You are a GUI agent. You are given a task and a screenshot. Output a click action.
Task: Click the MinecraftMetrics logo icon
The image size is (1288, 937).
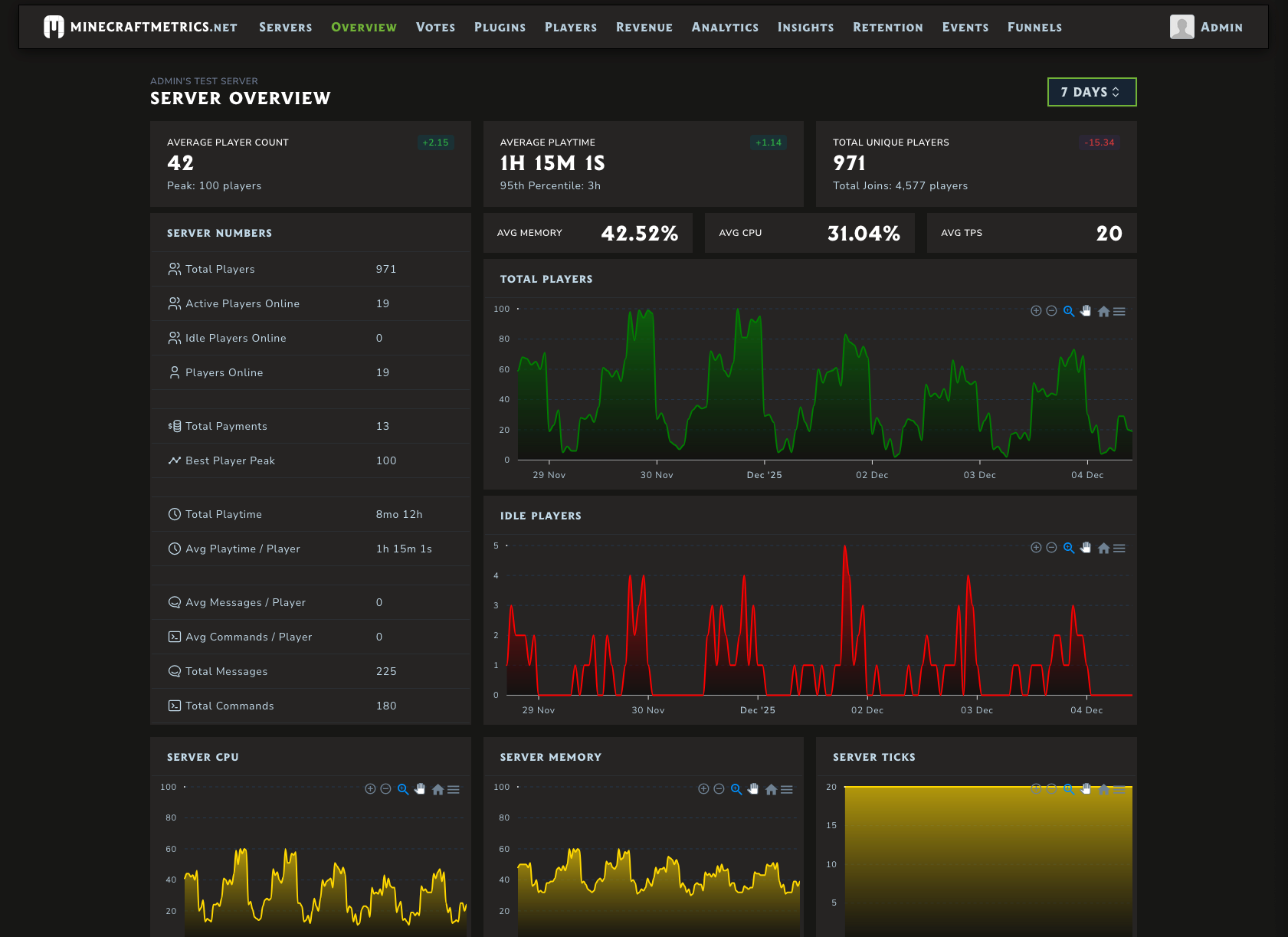click(x=54, y=27)
